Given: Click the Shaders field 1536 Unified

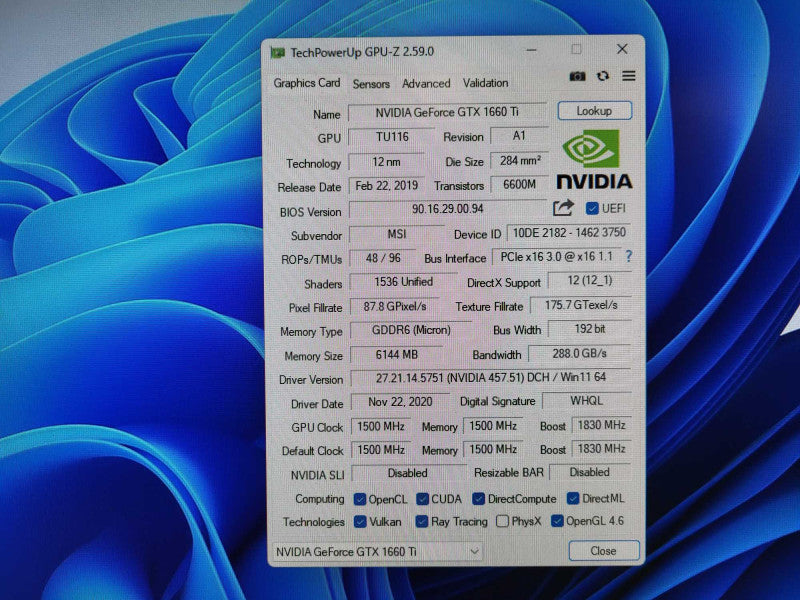Looking at the screenshot, I should 403,282.
